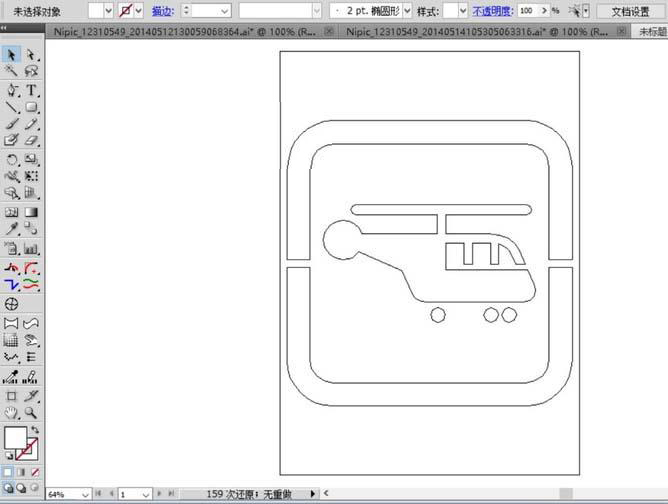
Task: Set paint mode to Color
Action: tap(8, 472)
